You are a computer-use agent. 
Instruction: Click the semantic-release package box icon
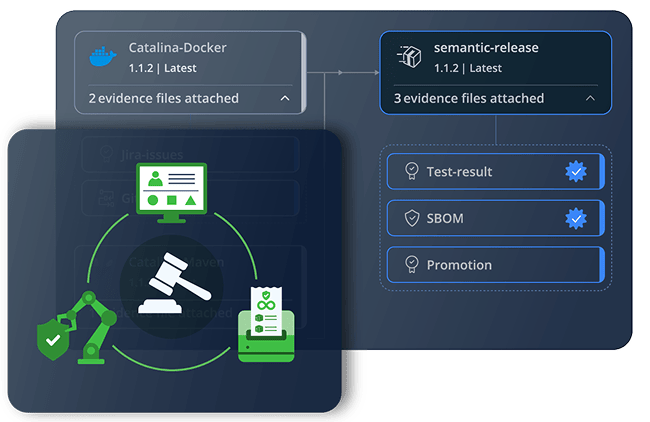pos(409,57)
